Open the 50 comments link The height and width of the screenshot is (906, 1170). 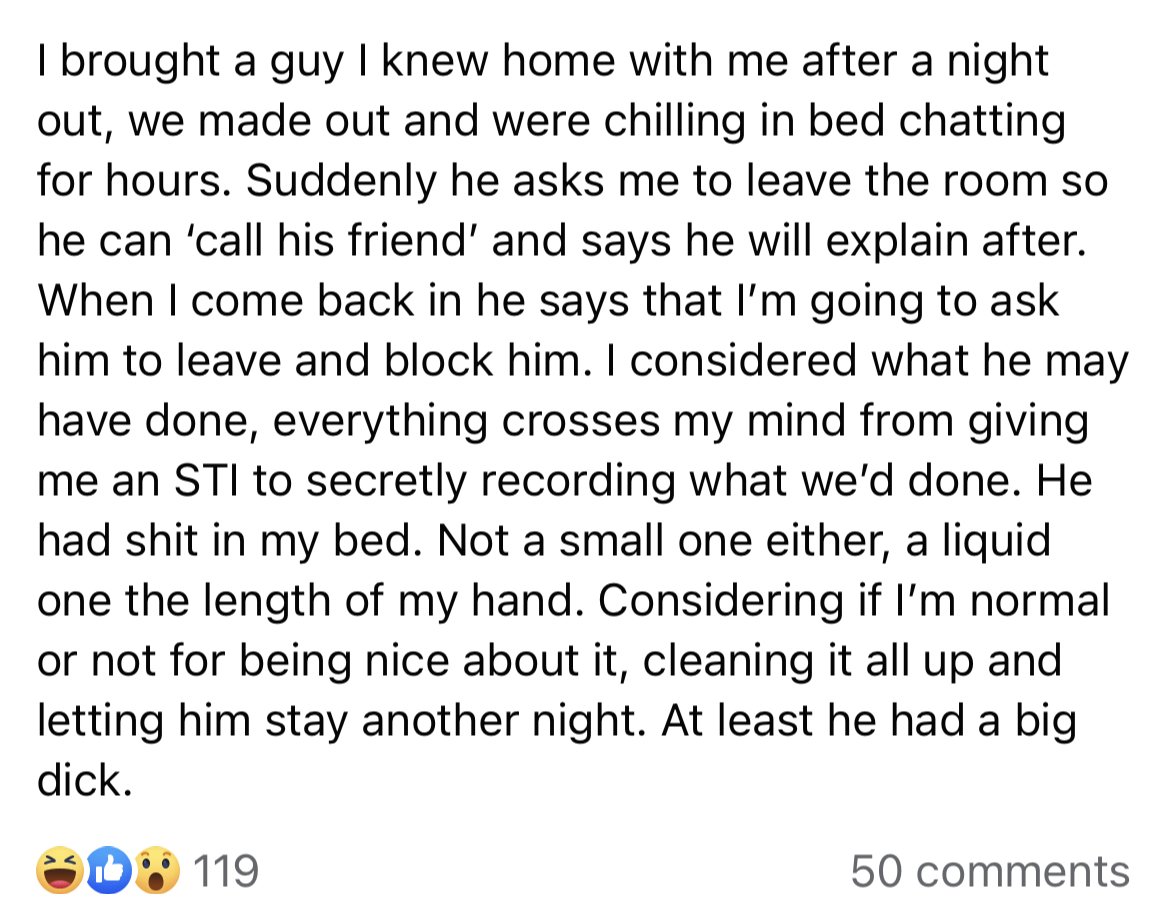990,871
